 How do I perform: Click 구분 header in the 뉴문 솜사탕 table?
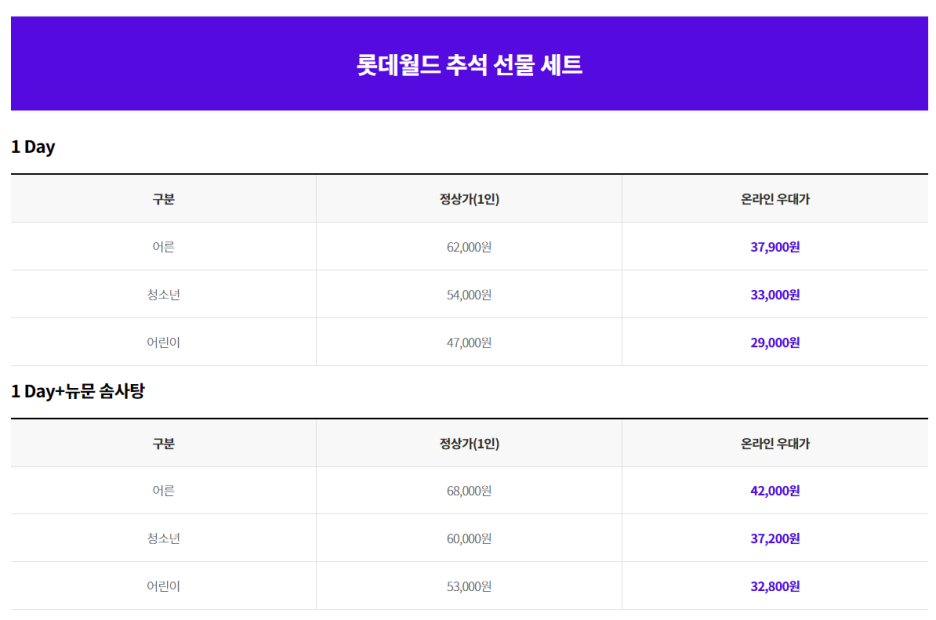pyautogui.click(x=164, y=443)
